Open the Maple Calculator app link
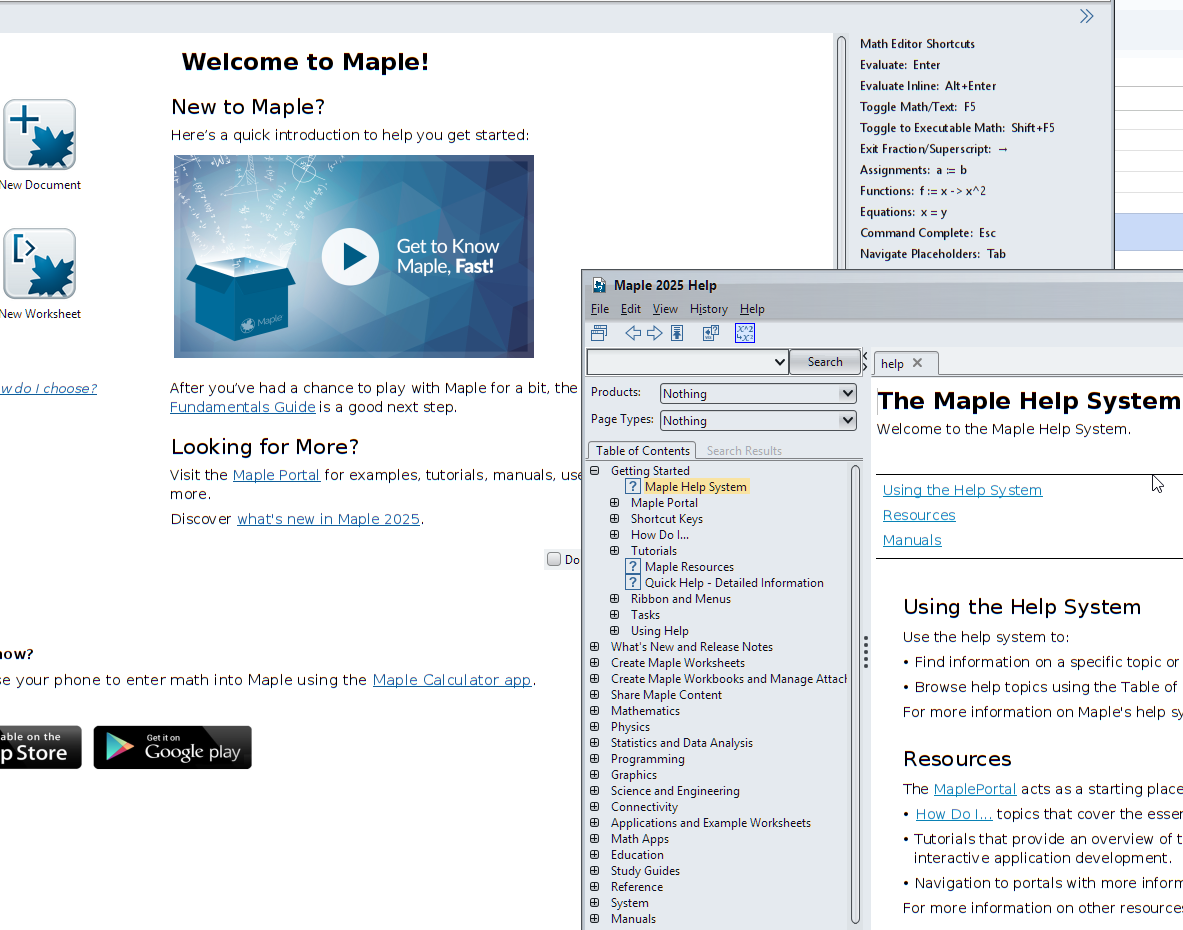The height and width of the screenshot is (930, 1183). click(x=452, y=680)
